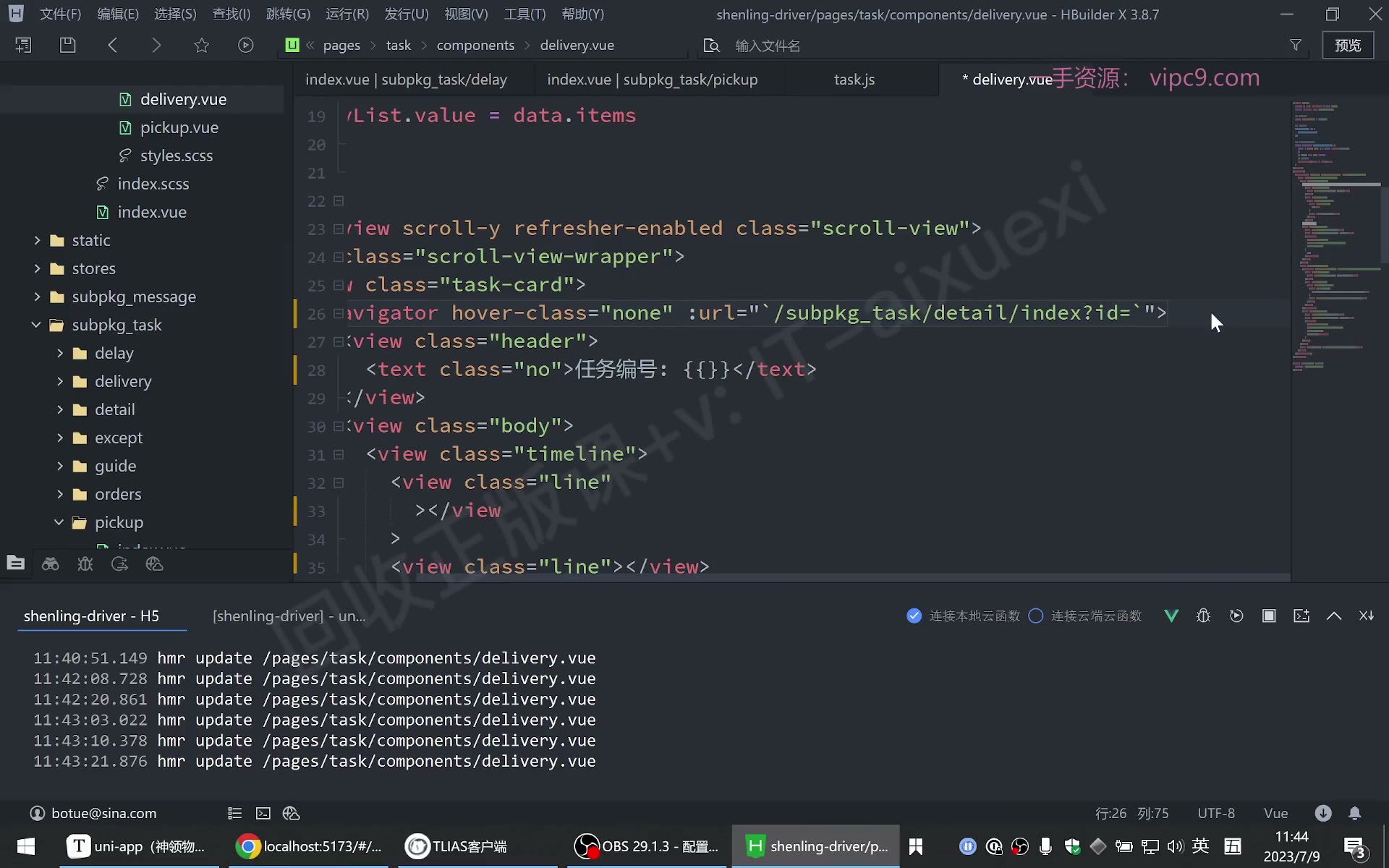Expand the static folder

(x=37, y=240)
